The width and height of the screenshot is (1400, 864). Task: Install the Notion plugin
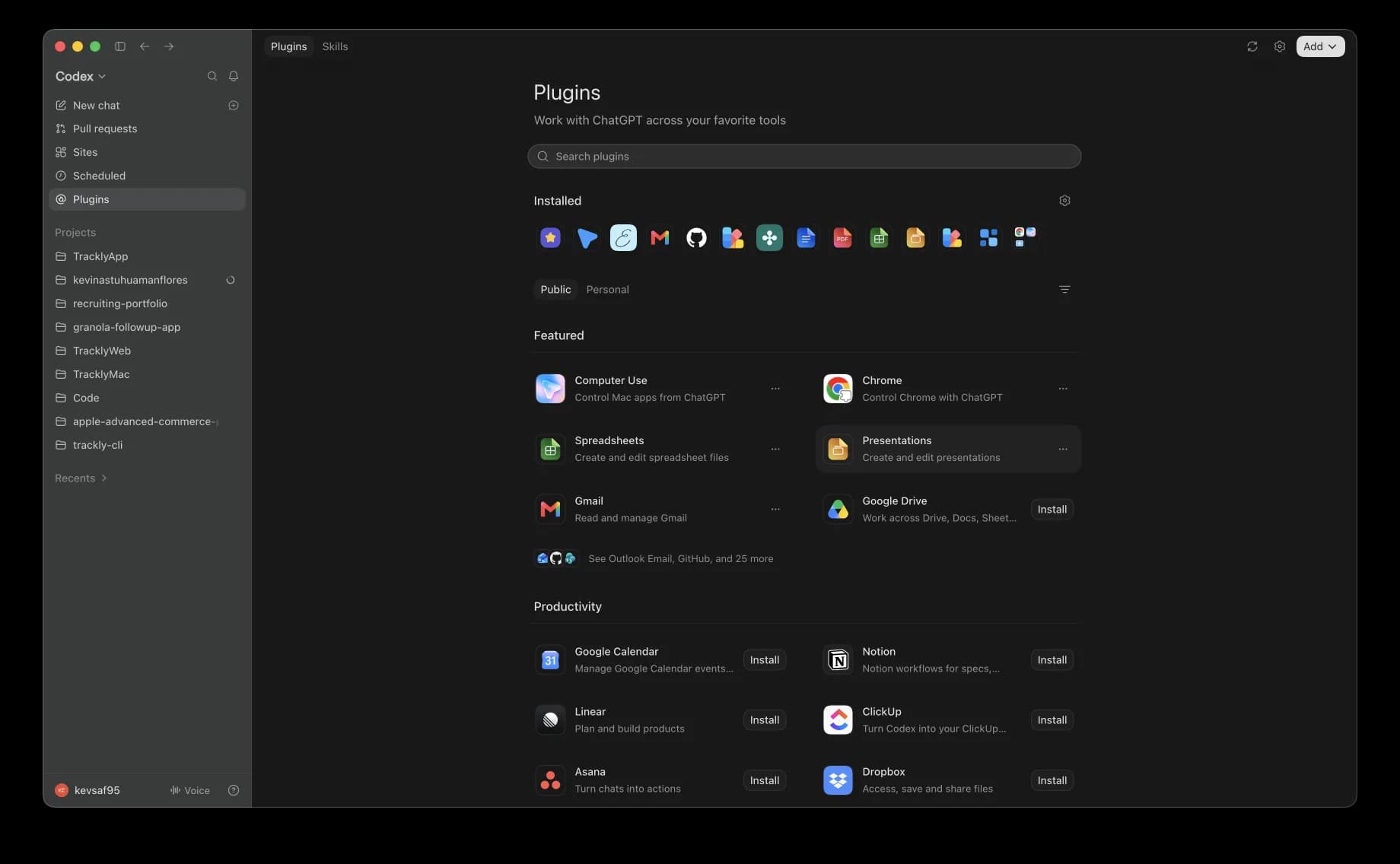[x=1052, y=660]
